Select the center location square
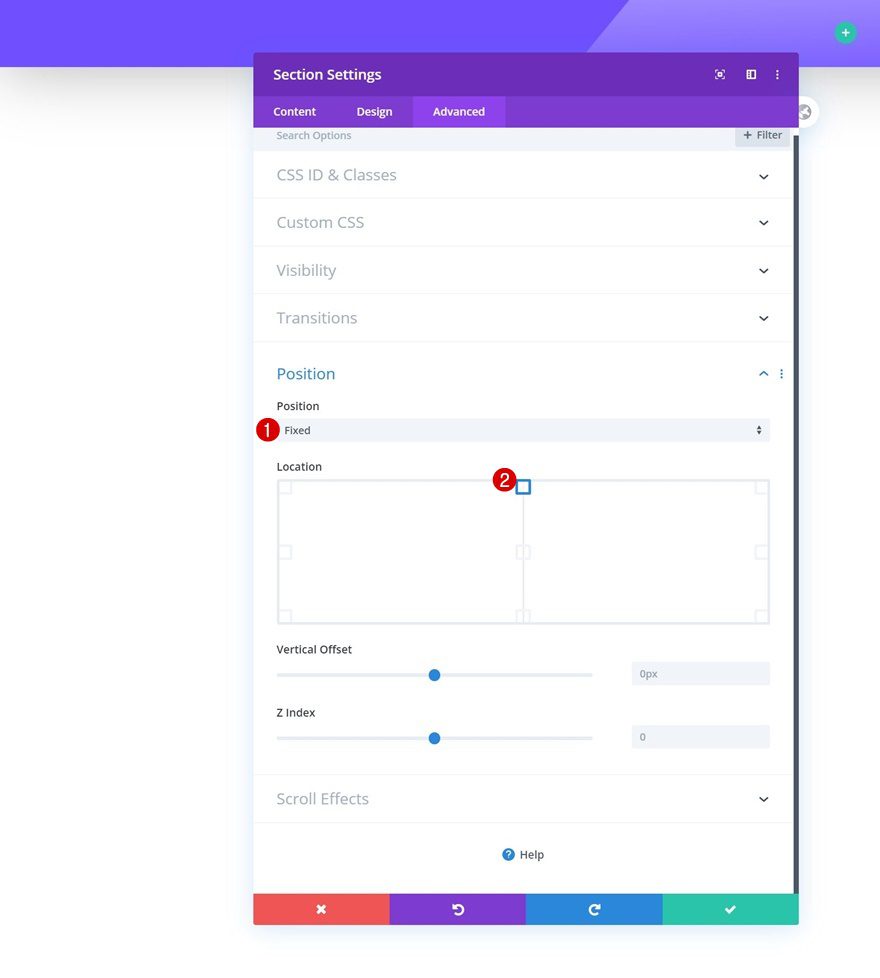Image resolution: width=880 pixels, height=978 pixels. pos(523,552)
